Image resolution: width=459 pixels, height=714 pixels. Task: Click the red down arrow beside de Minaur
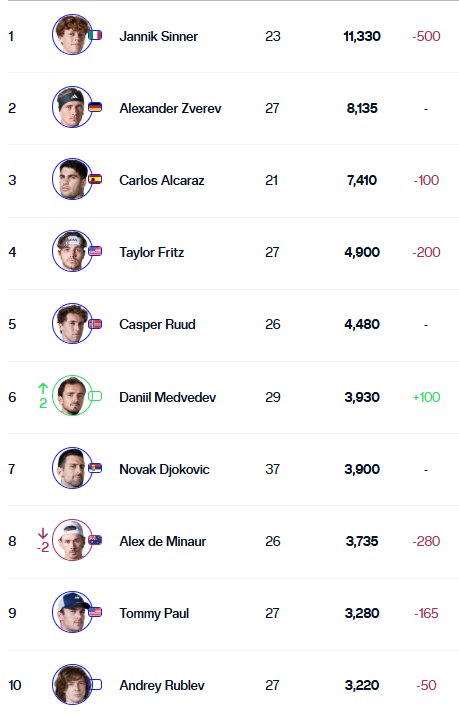43,533
